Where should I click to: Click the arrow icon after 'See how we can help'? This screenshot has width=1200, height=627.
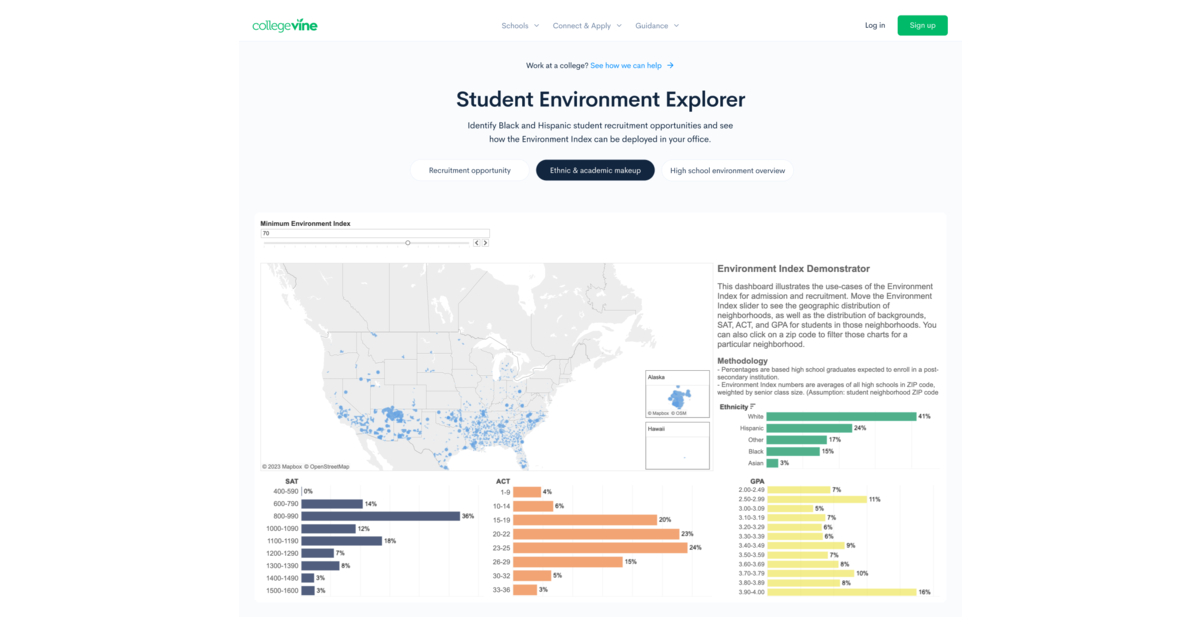coord(670,65)
